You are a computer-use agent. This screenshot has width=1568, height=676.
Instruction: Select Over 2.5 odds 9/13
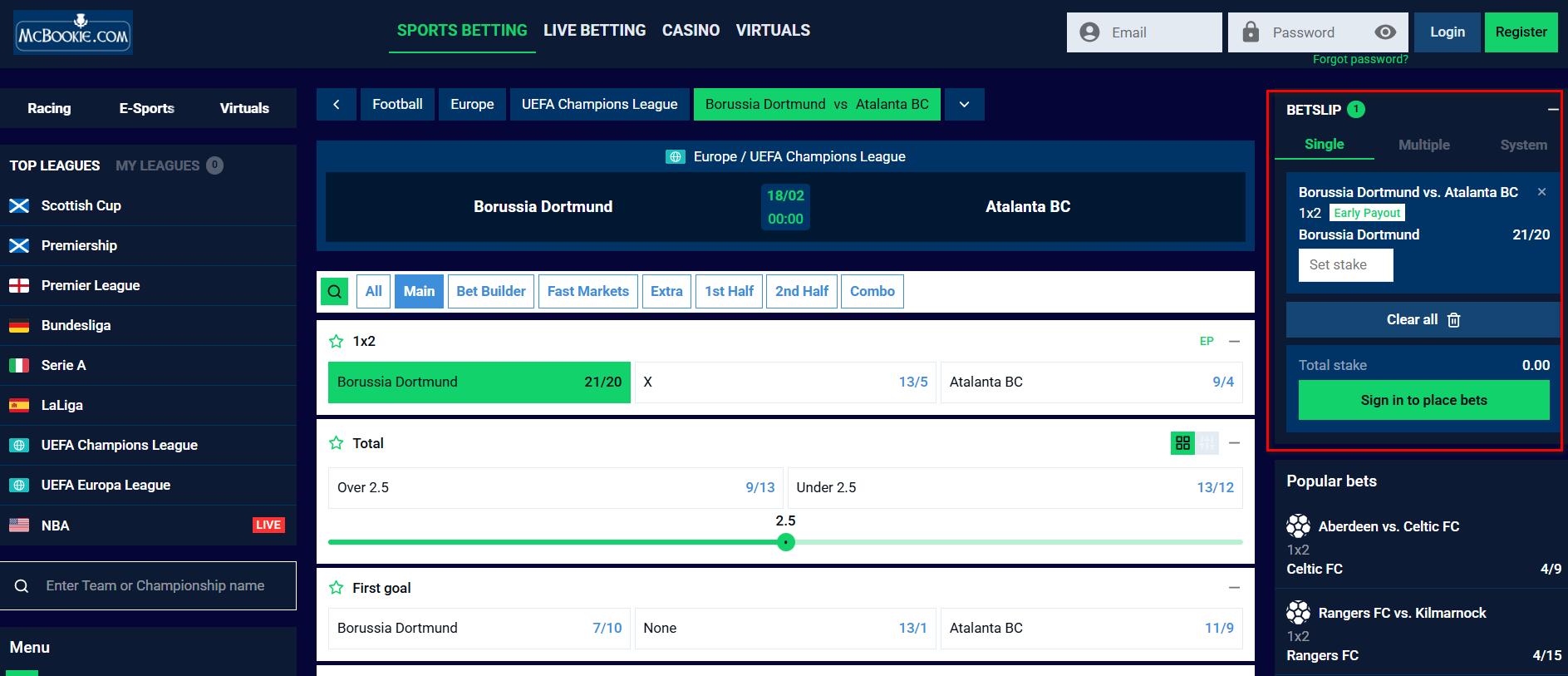(x=556, y=488)
